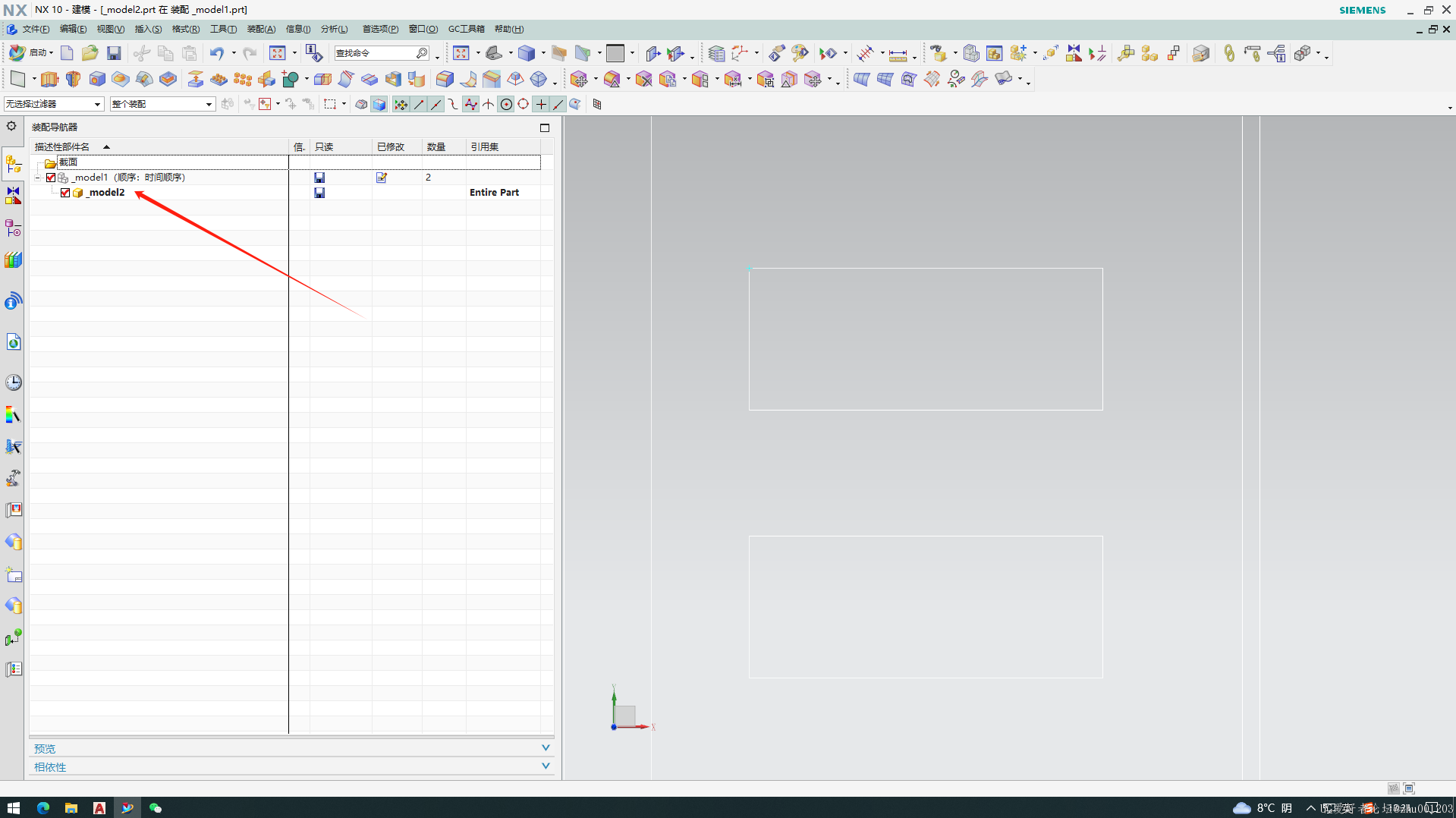The height and width of the screenshot is (818, 1456).
Task: Click the 启动 start button
Action: (30, 53)
